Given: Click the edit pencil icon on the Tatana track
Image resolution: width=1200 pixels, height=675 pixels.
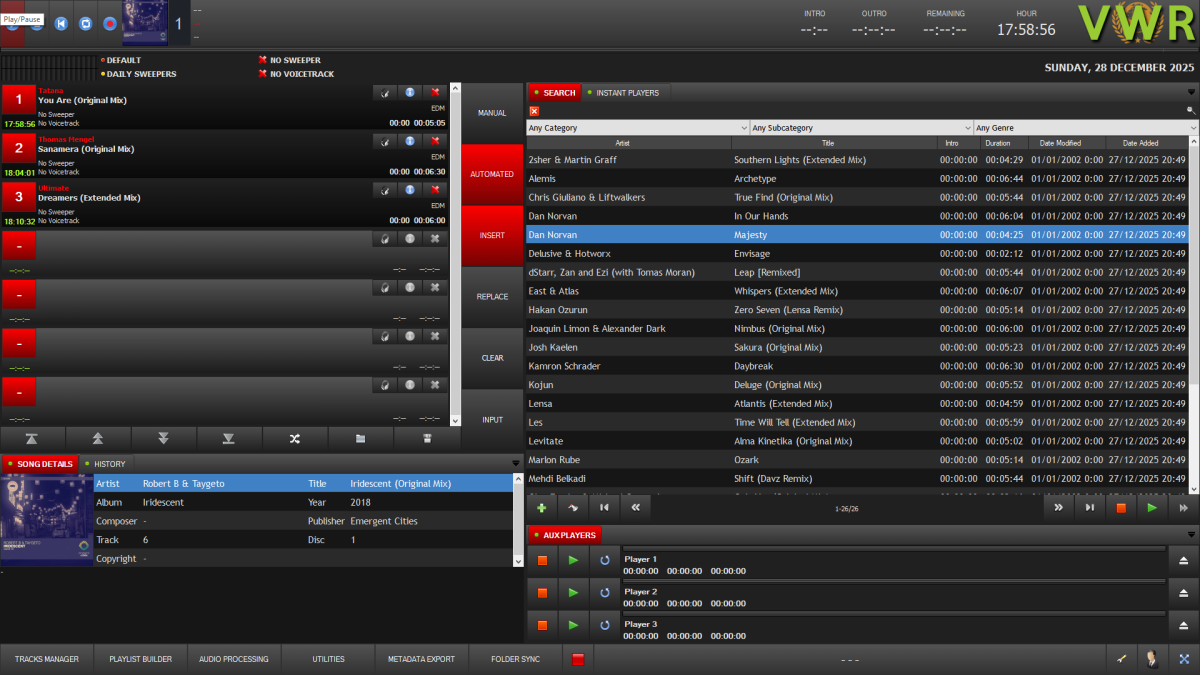Looking at the screenshot, I should click(x=385, y=92).
